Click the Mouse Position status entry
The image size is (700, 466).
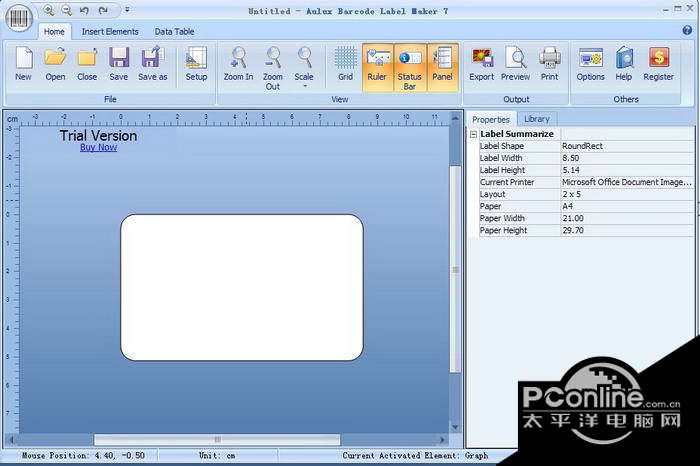coord(83,456)
